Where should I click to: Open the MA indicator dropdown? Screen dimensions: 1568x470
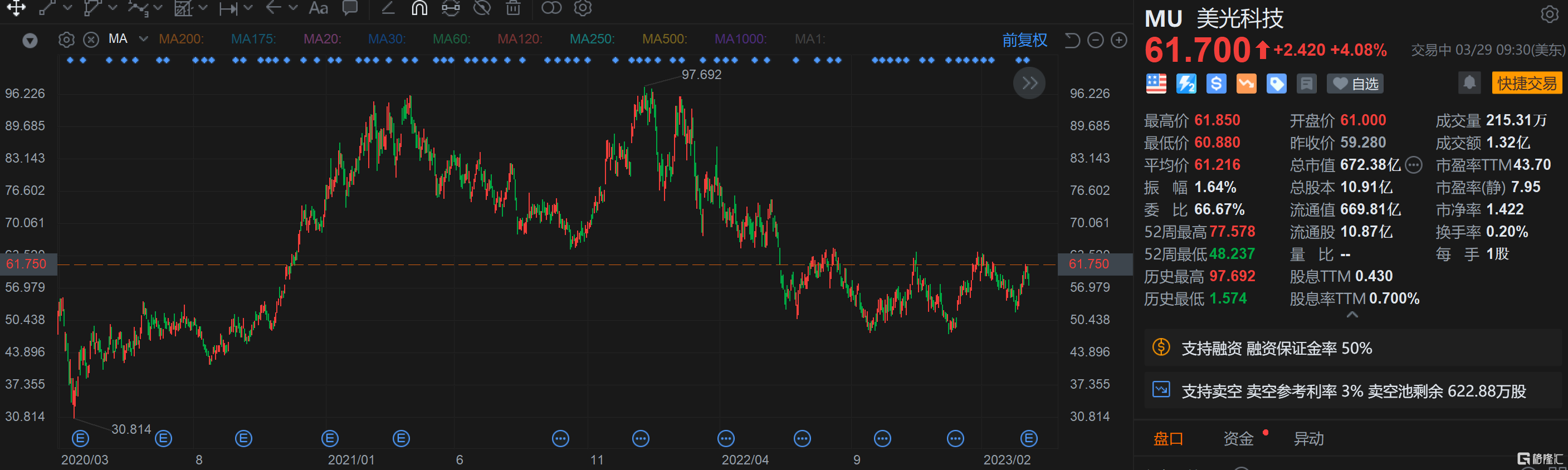point(143,39)
